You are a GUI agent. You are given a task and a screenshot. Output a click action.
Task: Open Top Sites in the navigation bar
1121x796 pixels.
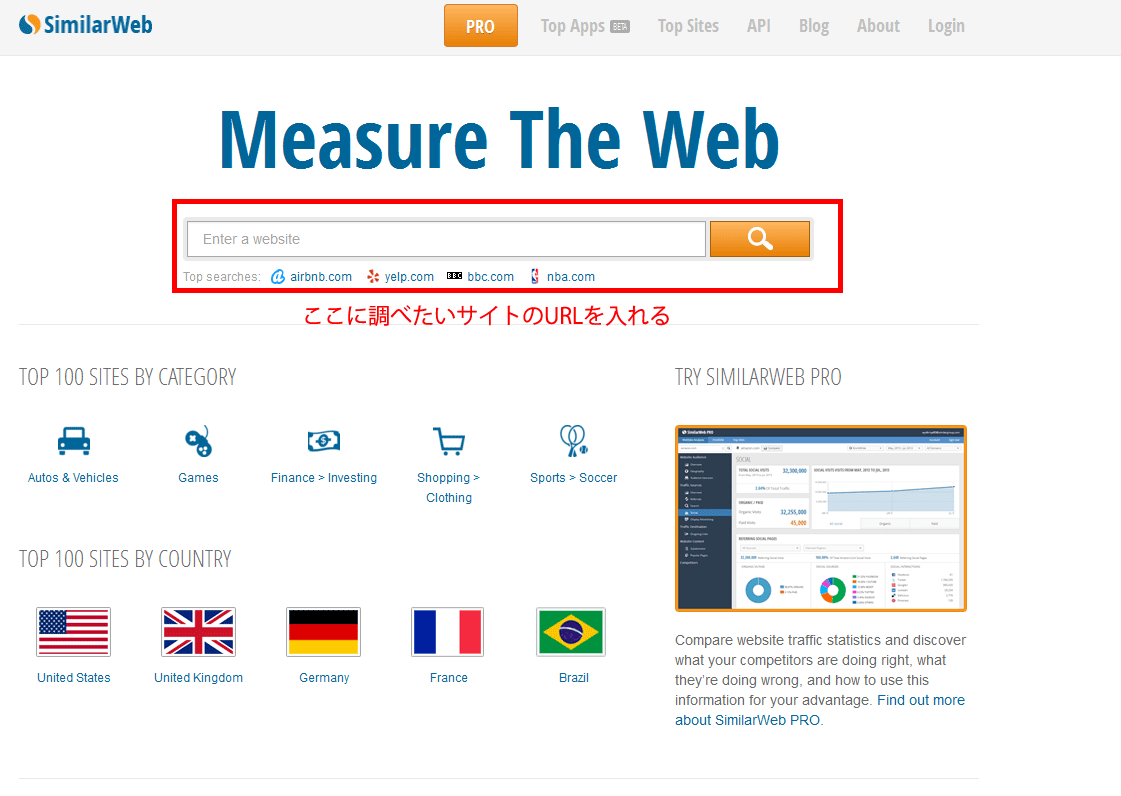tap(688, 26)
